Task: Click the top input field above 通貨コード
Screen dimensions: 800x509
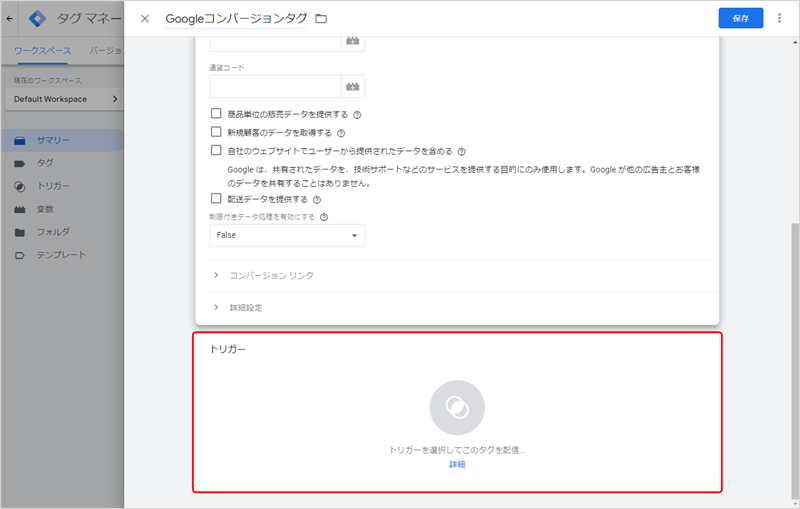Action: click(x=275, y=43)
